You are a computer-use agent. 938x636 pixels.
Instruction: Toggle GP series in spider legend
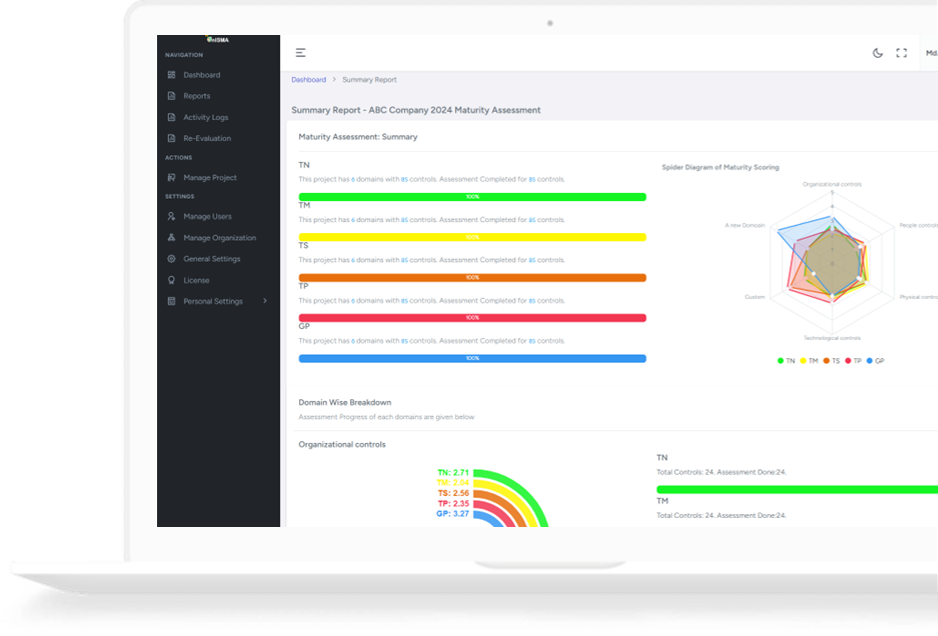(x=875, y=361)
